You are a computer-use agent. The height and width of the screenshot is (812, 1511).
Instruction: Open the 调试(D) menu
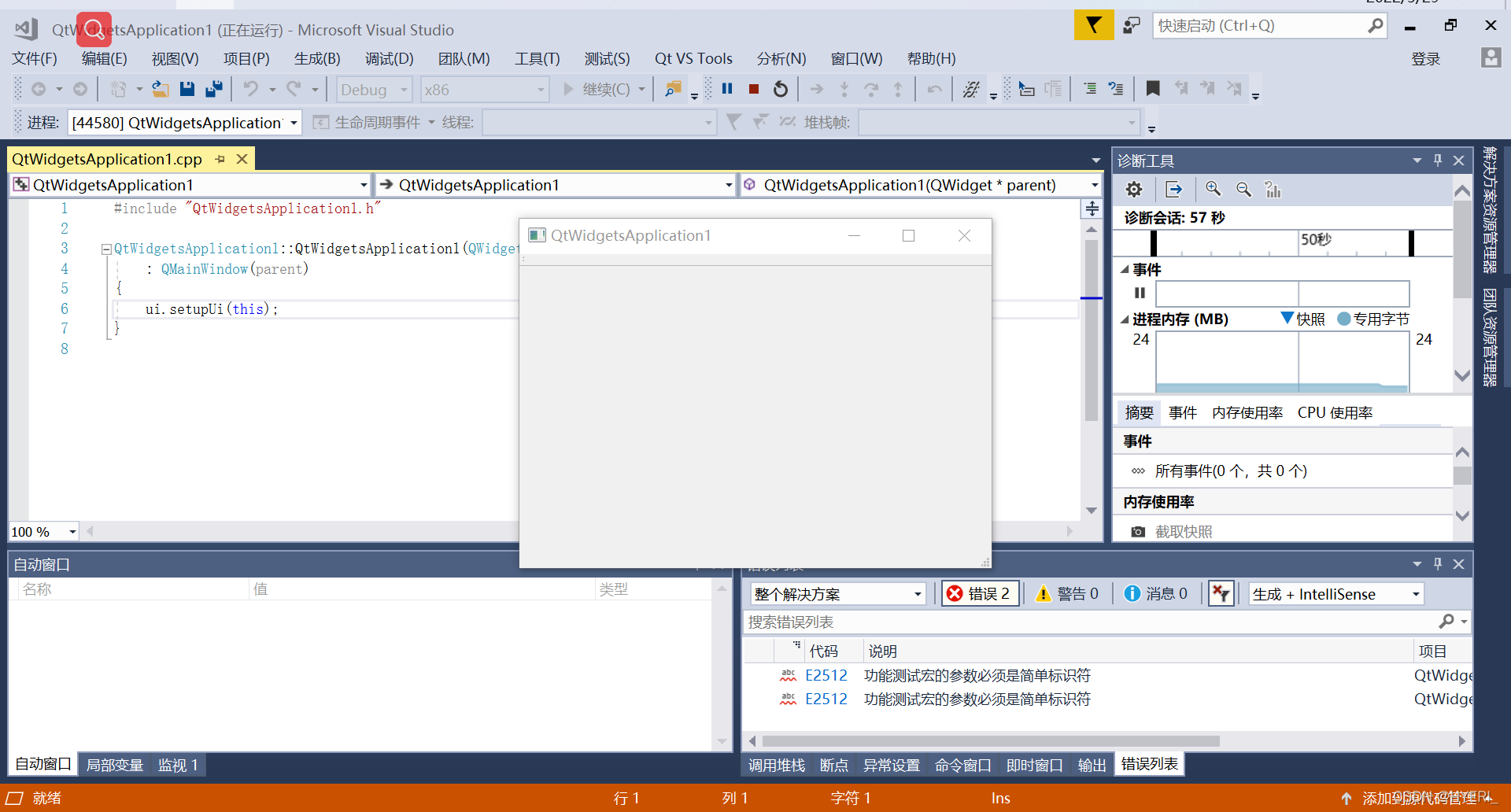click(x=389, y=59)
